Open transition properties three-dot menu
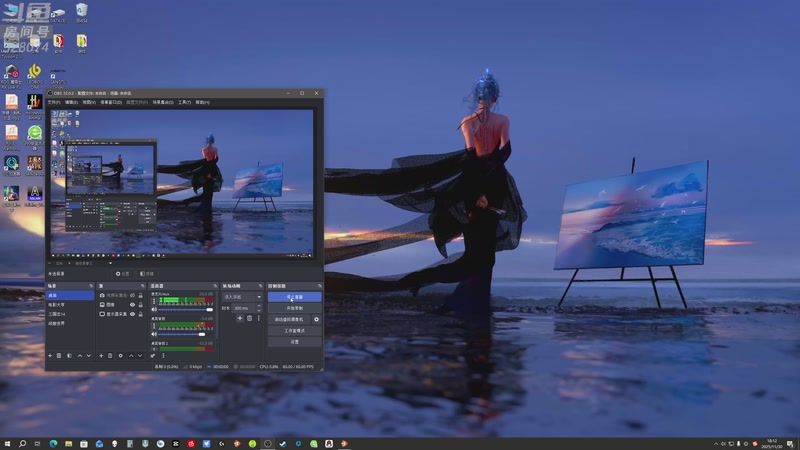This screenshot has height=450, width=800. coord(259,318)
